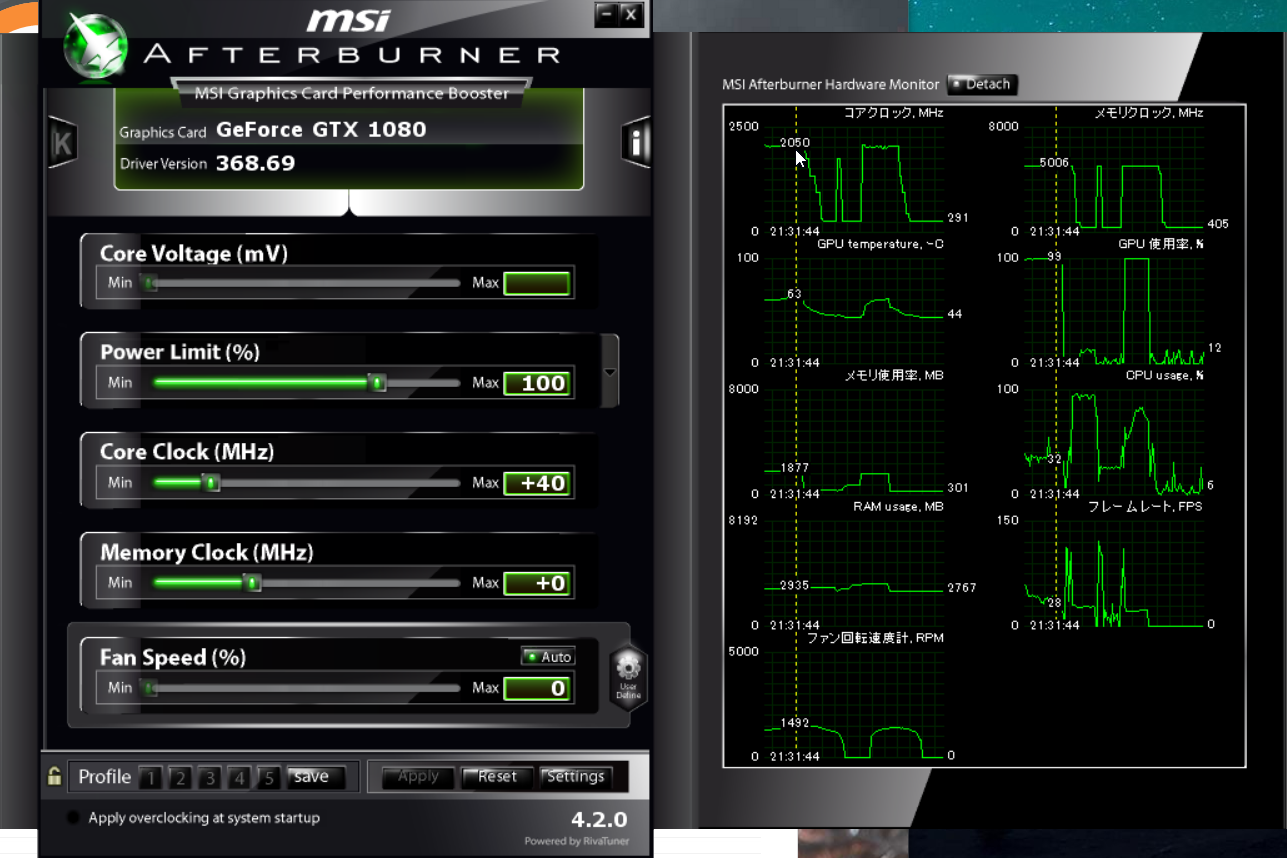
Task: Expand the Power Limit dropdown arrow
Action: pyautogui.click(x=610, y=372)
